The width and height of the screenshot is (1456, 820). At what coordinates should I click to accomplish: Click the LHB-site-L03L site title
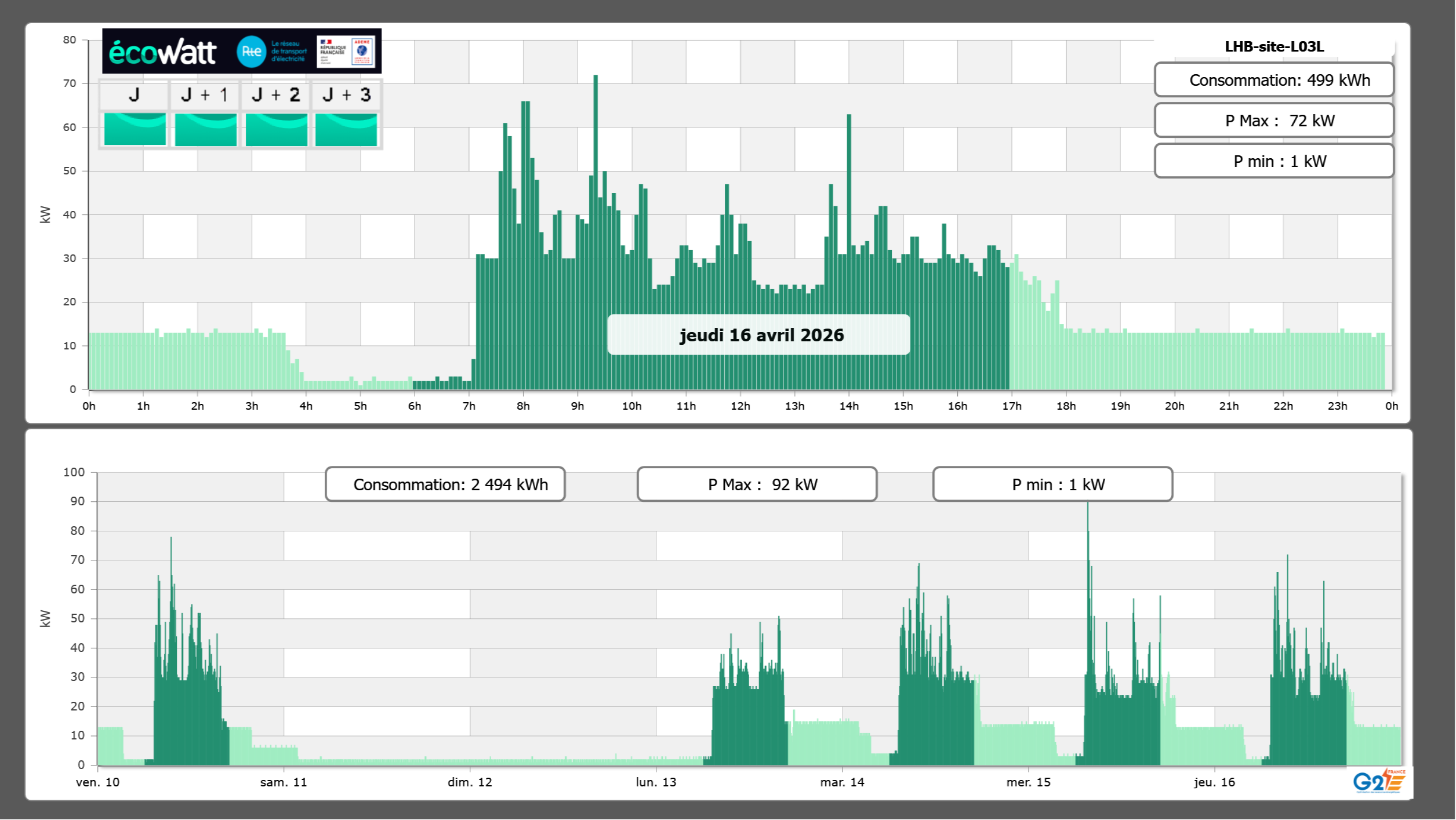(1274, 46)
